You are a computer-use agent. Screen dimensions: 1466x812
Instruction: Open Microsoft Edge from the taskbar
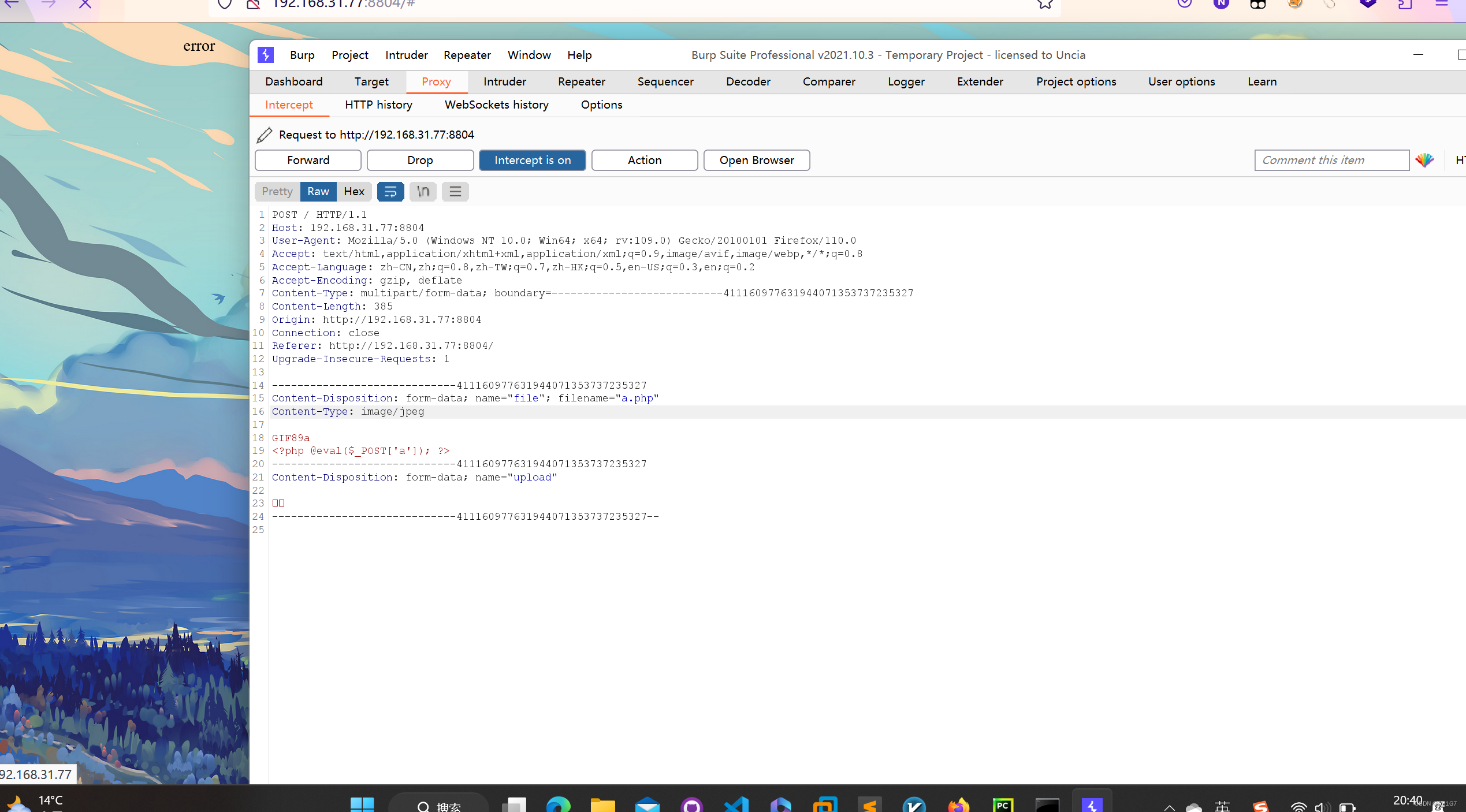[x=559, y=804]
